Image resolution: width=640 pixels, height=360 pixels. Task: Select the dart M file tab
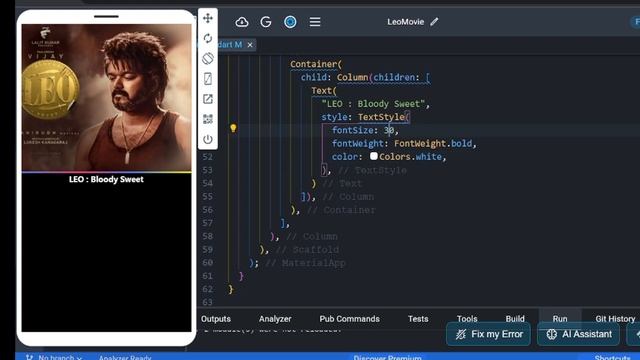[x=231, y=44]
